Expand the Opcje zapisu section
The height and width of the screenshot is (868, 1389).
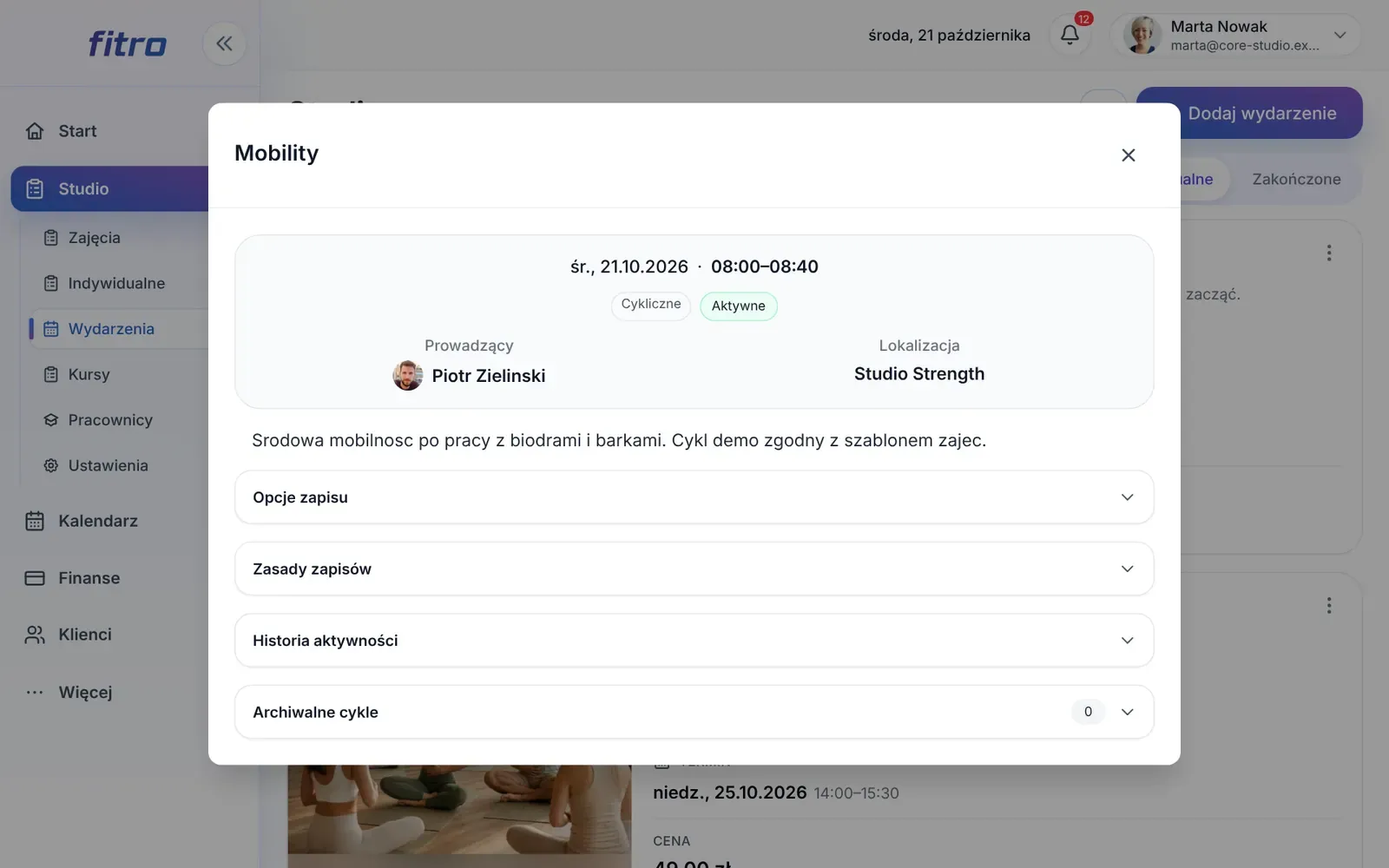point(694,497)
